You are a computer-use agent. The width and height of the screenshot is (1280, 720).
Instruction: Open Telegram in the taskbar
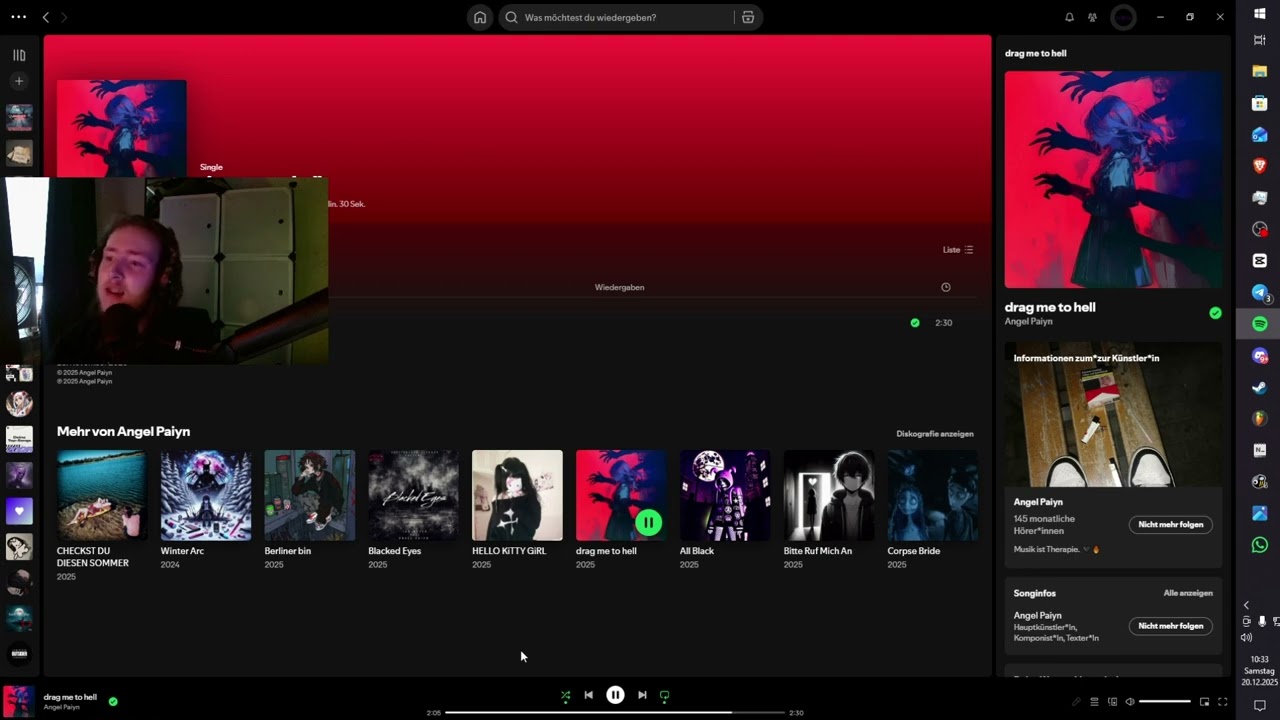pos(1260,292)
